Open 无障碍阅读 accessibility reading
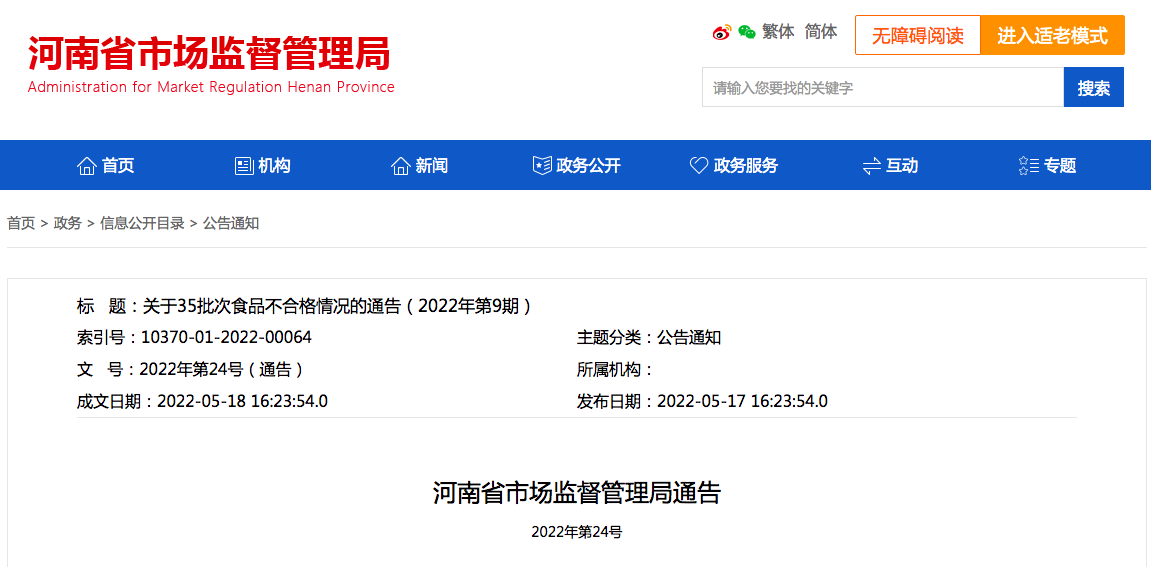Screen dimensions: 1151x567 pyautogui.click(x=918, y=35)
